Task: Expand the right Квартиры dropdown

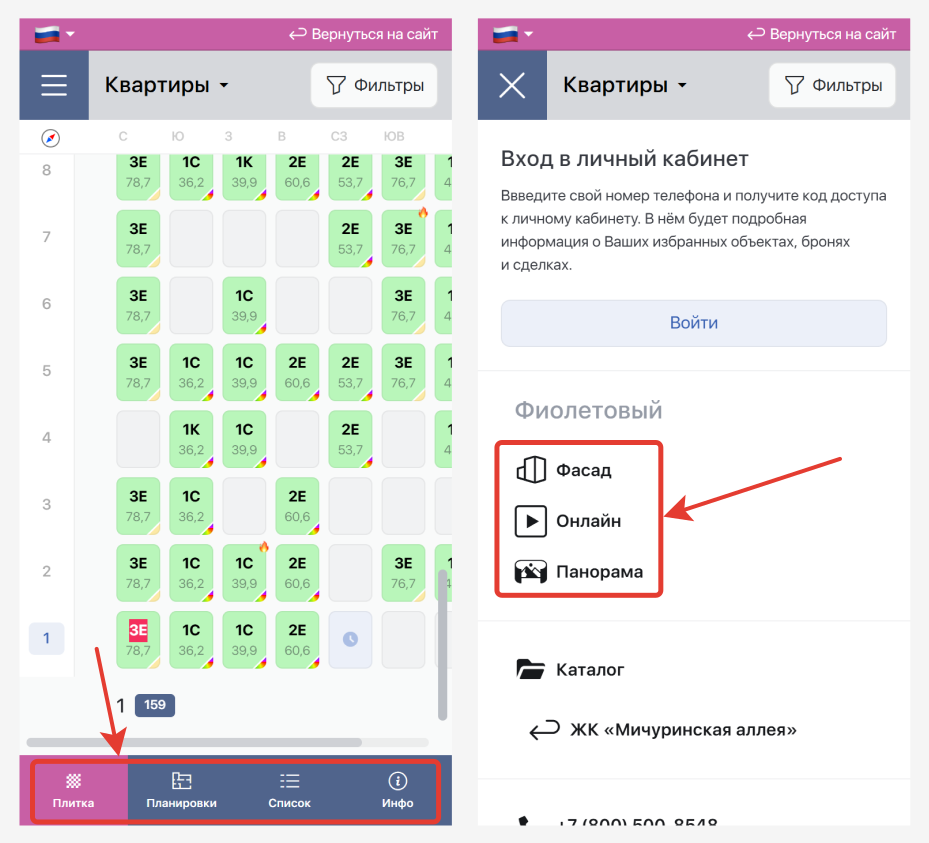Action: [x=625, y=85]
